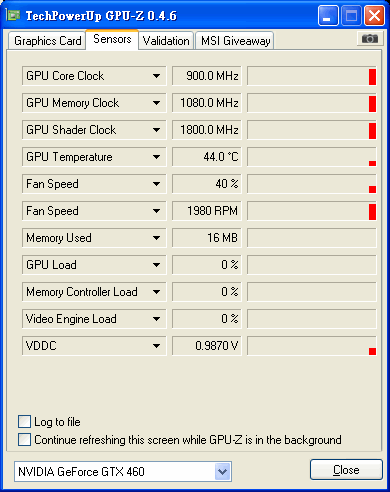Expand the Memory Used dropdown arrow
390x492 pixels.
[156, 238]
